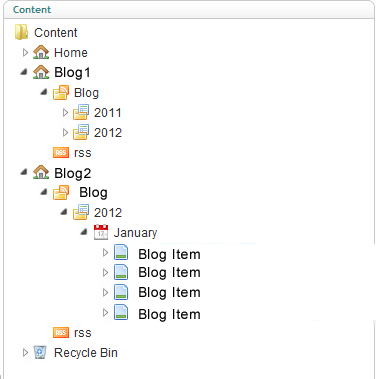Click the January calendar icon
This screenshot has width=378, height=379.
pos(101,232)
